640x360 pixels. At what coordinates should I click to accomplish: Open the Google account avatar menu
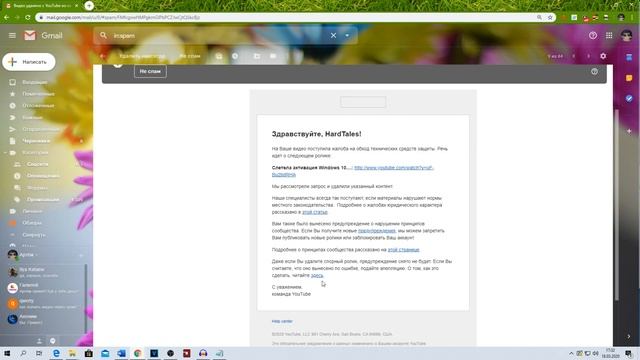point(627,36)
